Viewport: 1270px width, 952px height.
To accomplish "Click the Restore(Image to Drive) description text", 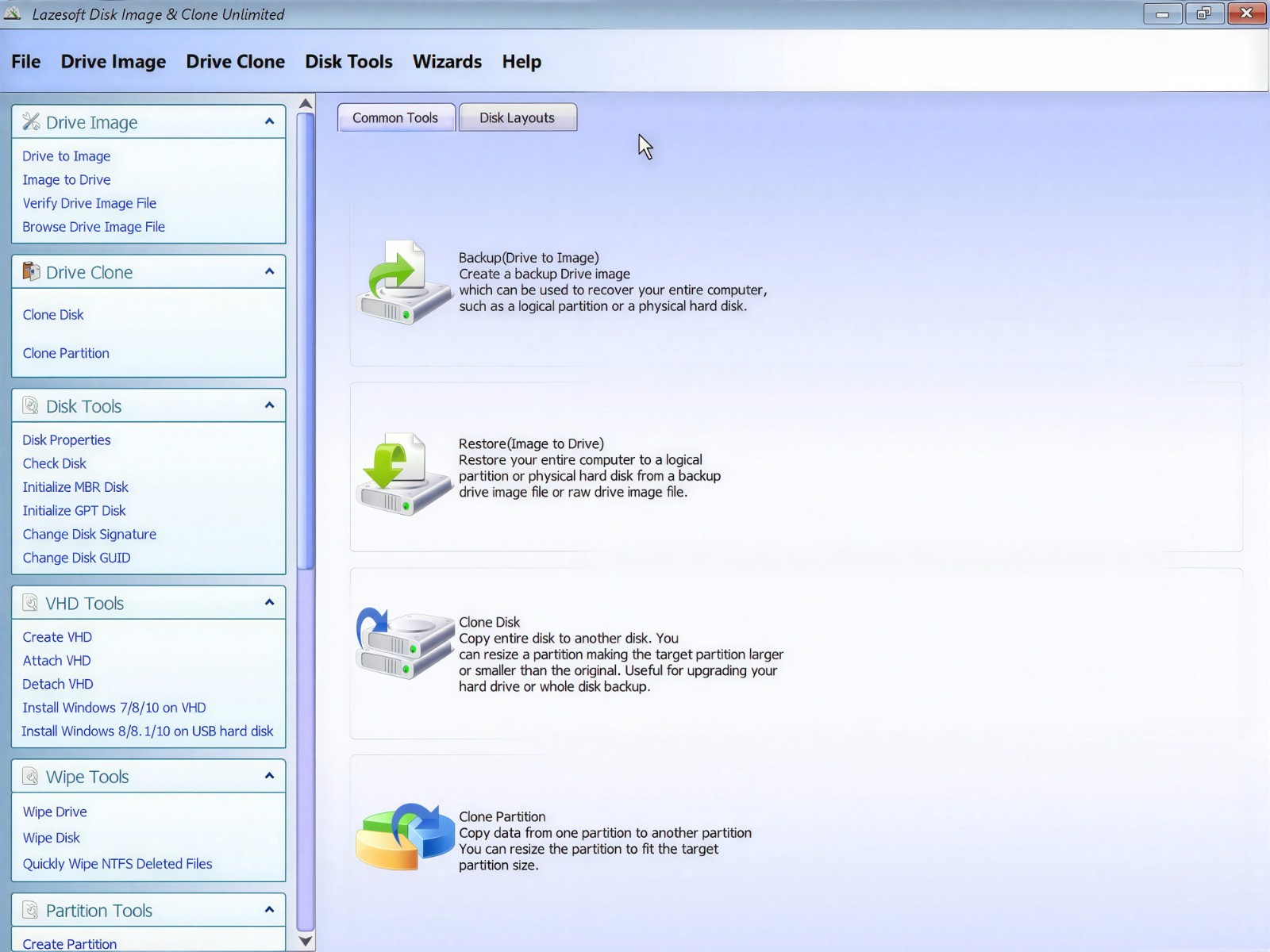I will 590,468.
